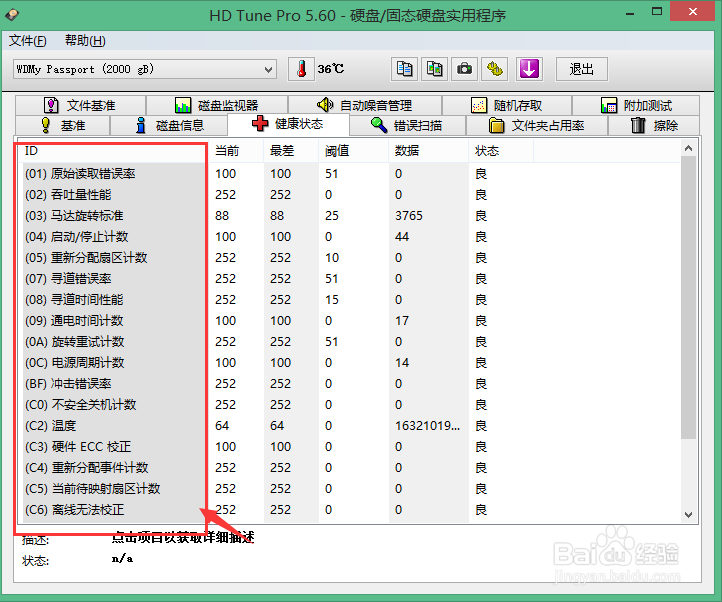Switch to the 文件基准 tab
722x602 pixels.
(x=81, y=105)
